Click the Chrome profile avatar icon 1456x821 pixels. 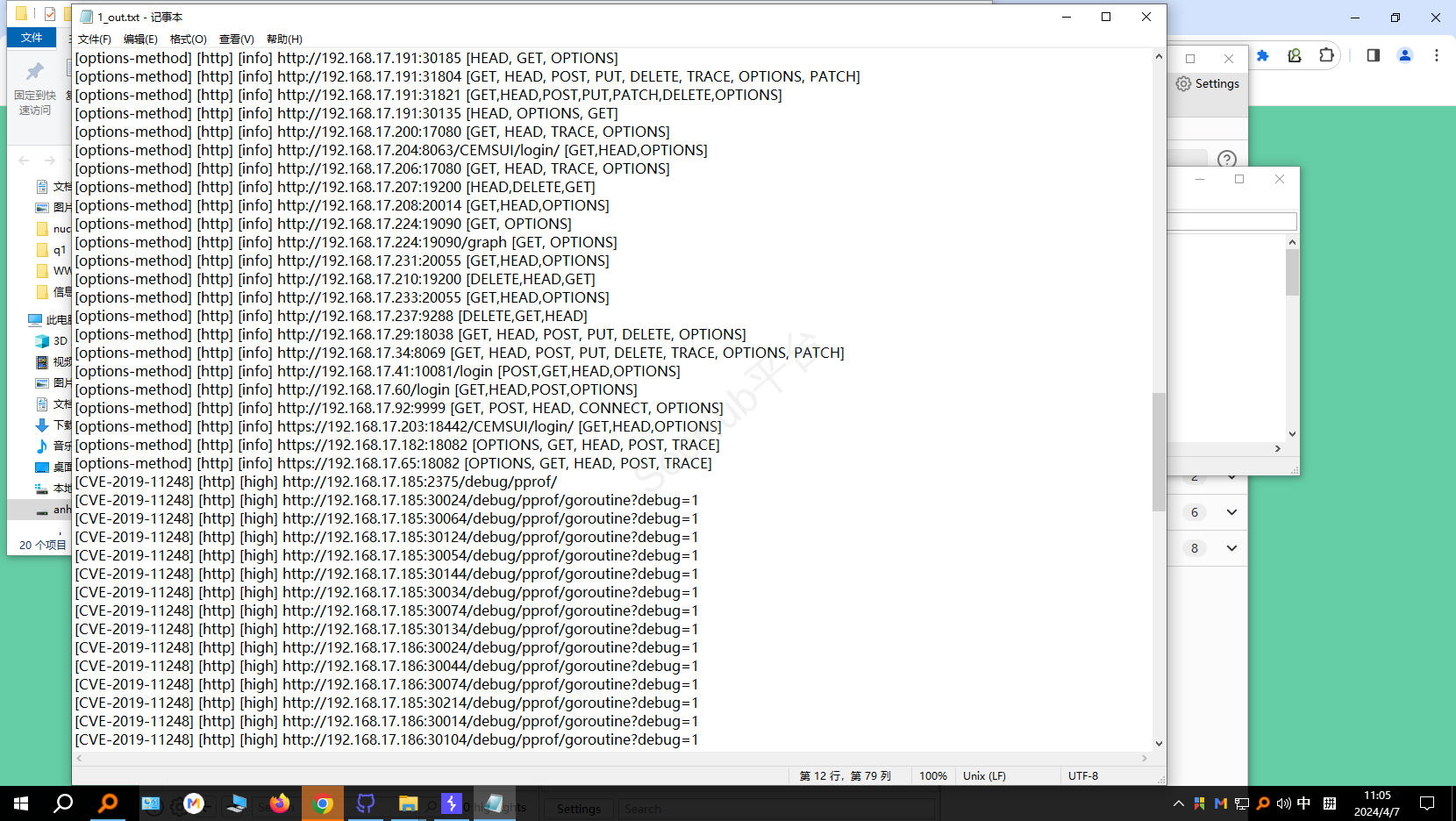point(1405,55)
